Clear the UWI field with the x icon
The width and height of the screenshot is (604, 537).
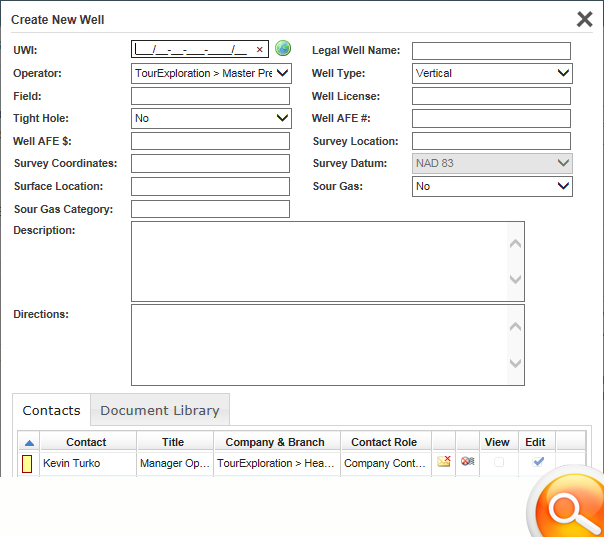[260, 49]
